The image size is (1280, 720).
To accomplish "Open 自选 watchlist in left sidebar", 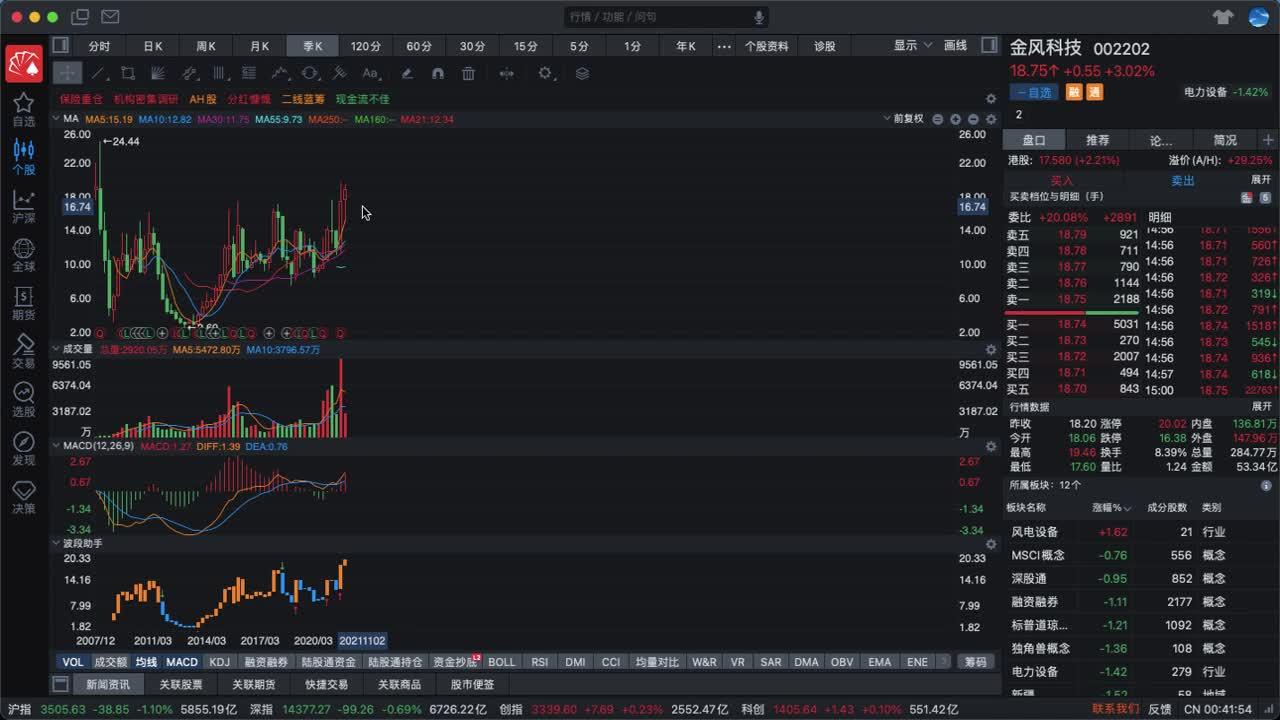I will tap(23, 110).
